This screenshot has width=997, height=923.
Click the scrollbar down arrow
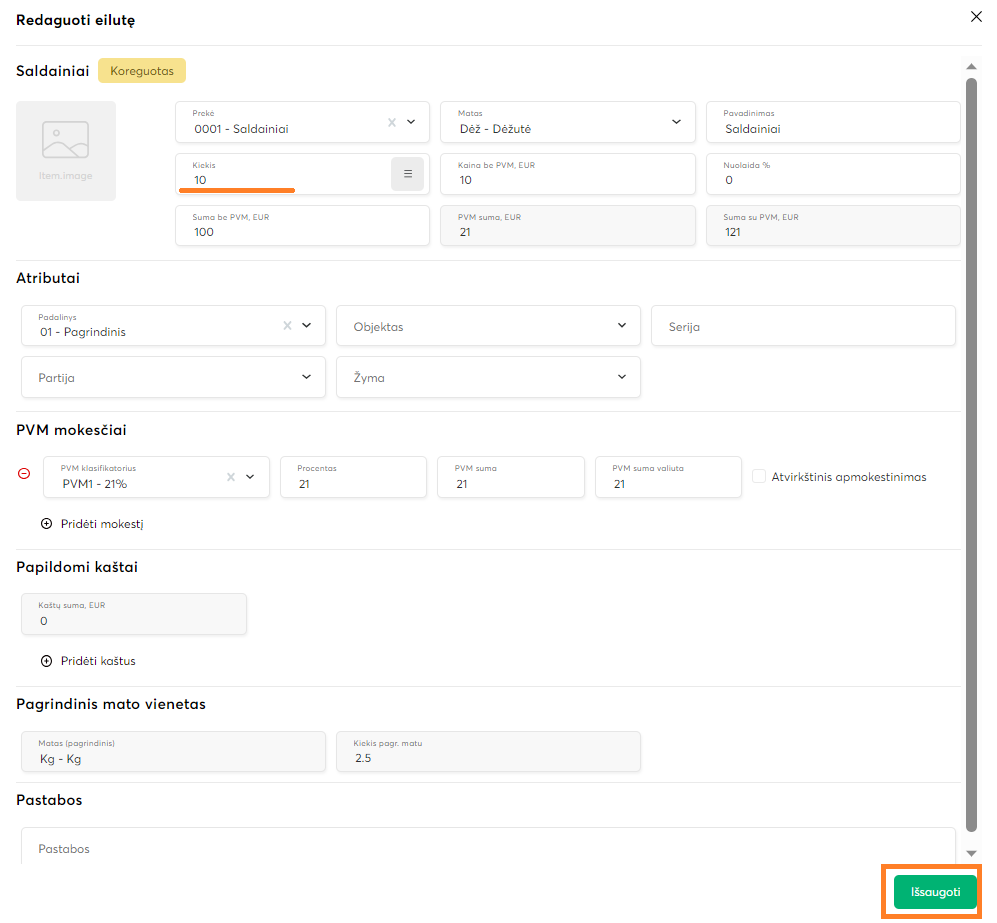coord(971,853)
